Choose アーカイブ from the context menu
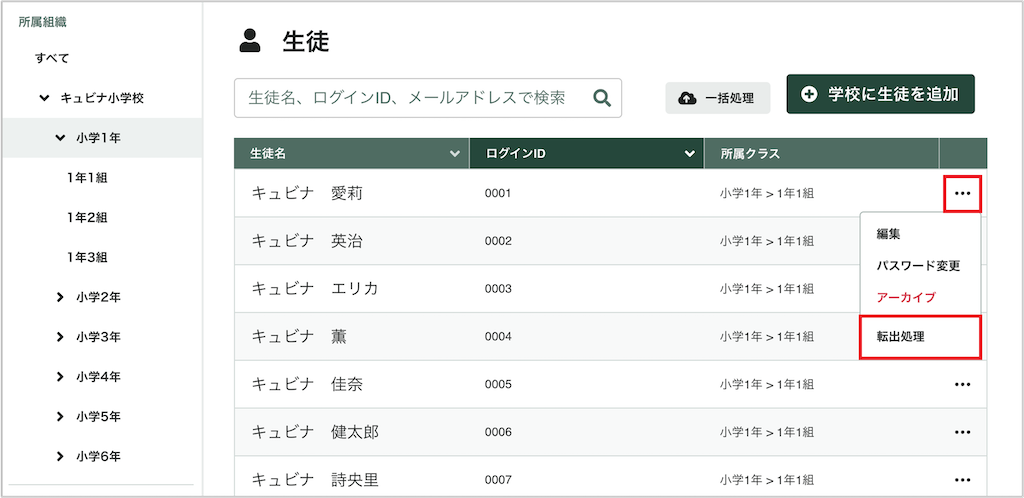 tap(906, 297)
